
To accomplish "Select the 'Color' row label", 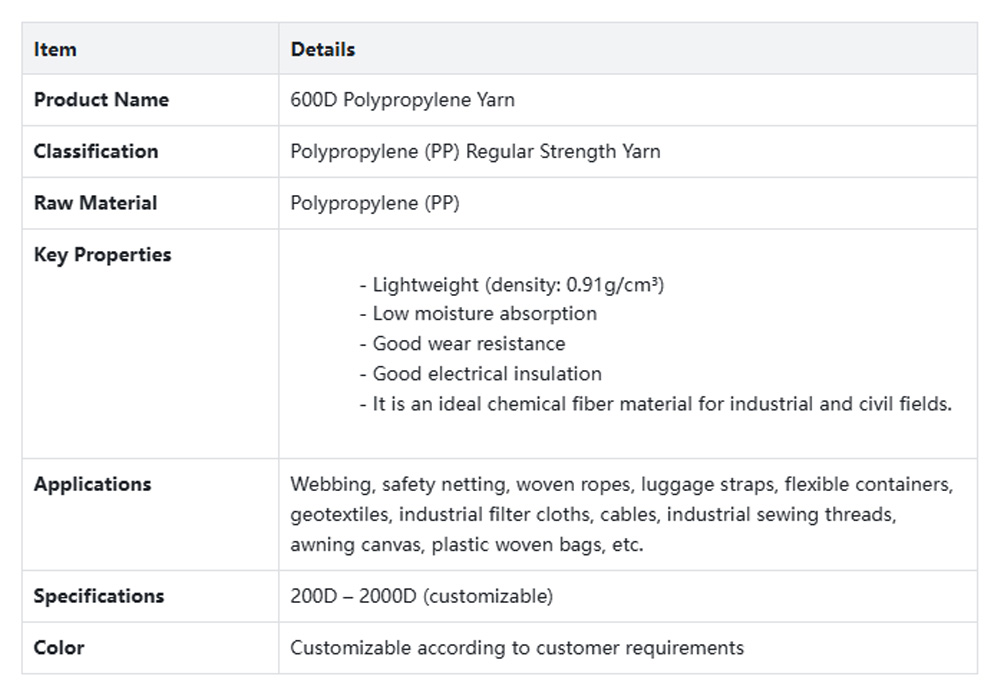I will tap(59, 647).
